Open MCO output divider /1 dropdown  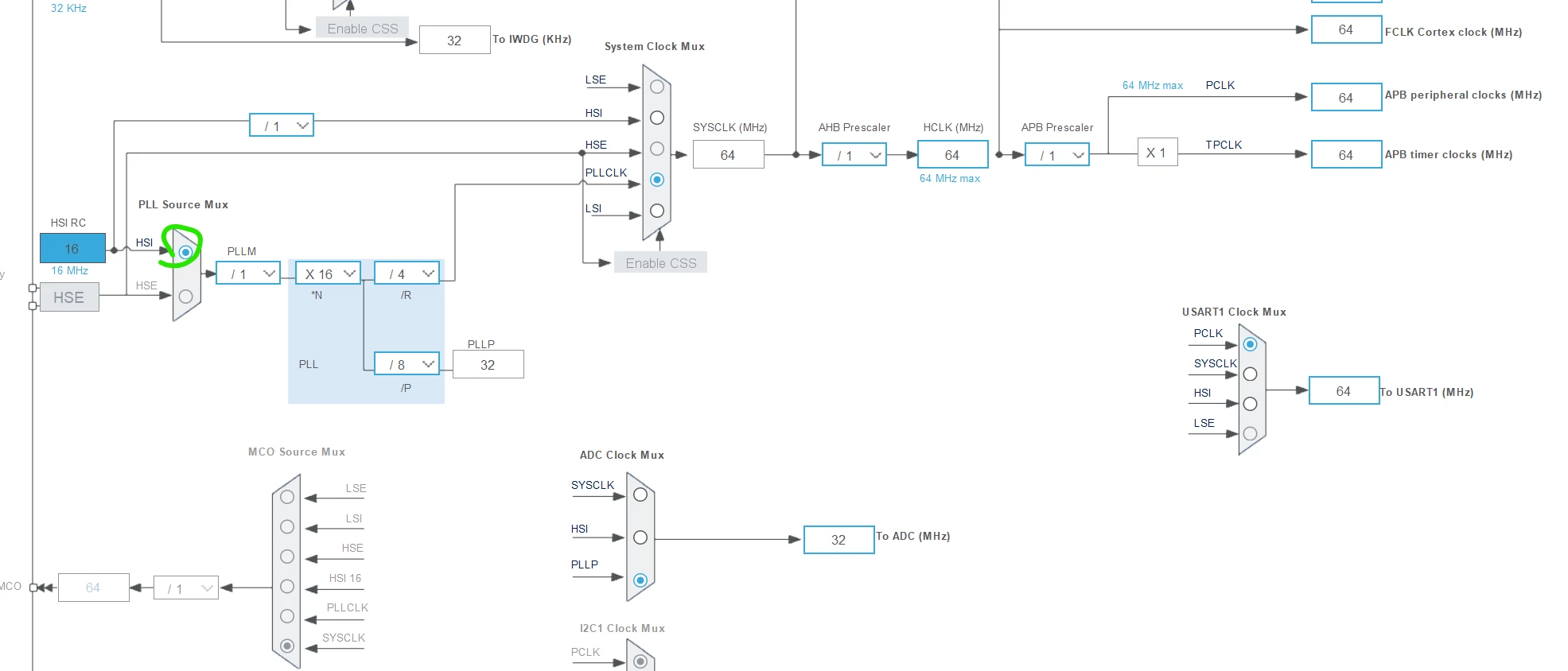click(x=186, y=588)
